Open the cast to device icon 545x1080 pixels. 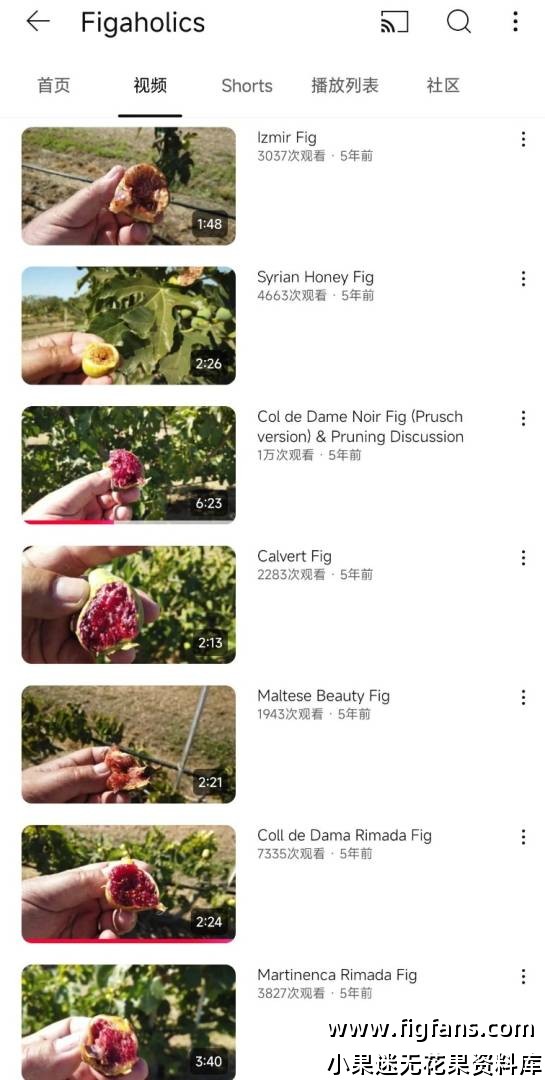click(x=394, y=22)
